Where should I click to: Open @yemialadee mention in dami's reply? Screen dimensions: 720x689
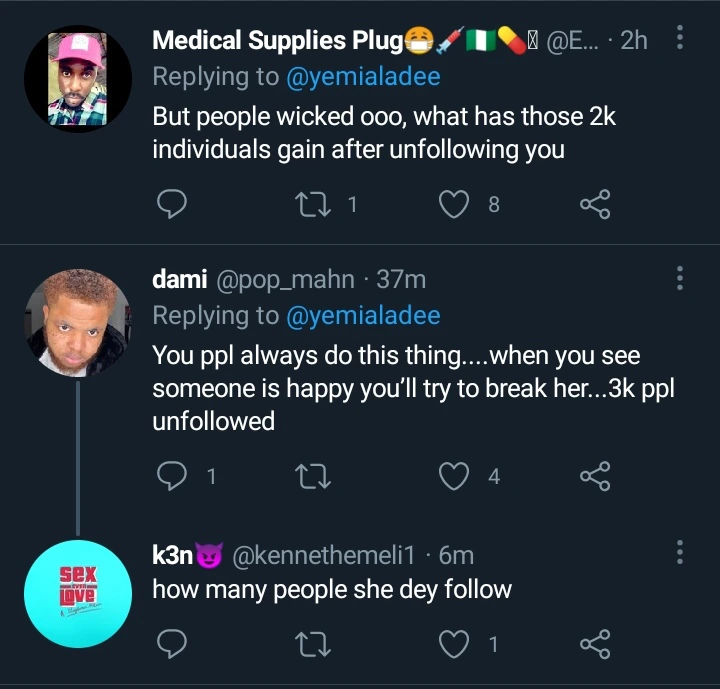pos(363,316)
